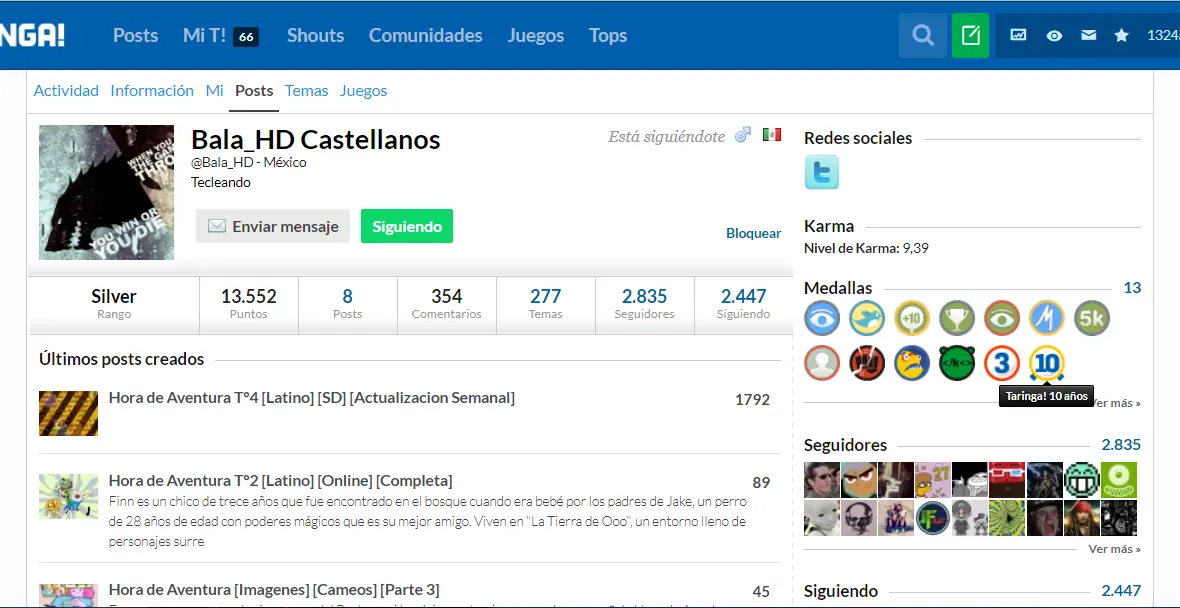This screenshot has height=608, width=1180.
Task: Click the male gender symbol icon
Action: [x=743, y=135]
